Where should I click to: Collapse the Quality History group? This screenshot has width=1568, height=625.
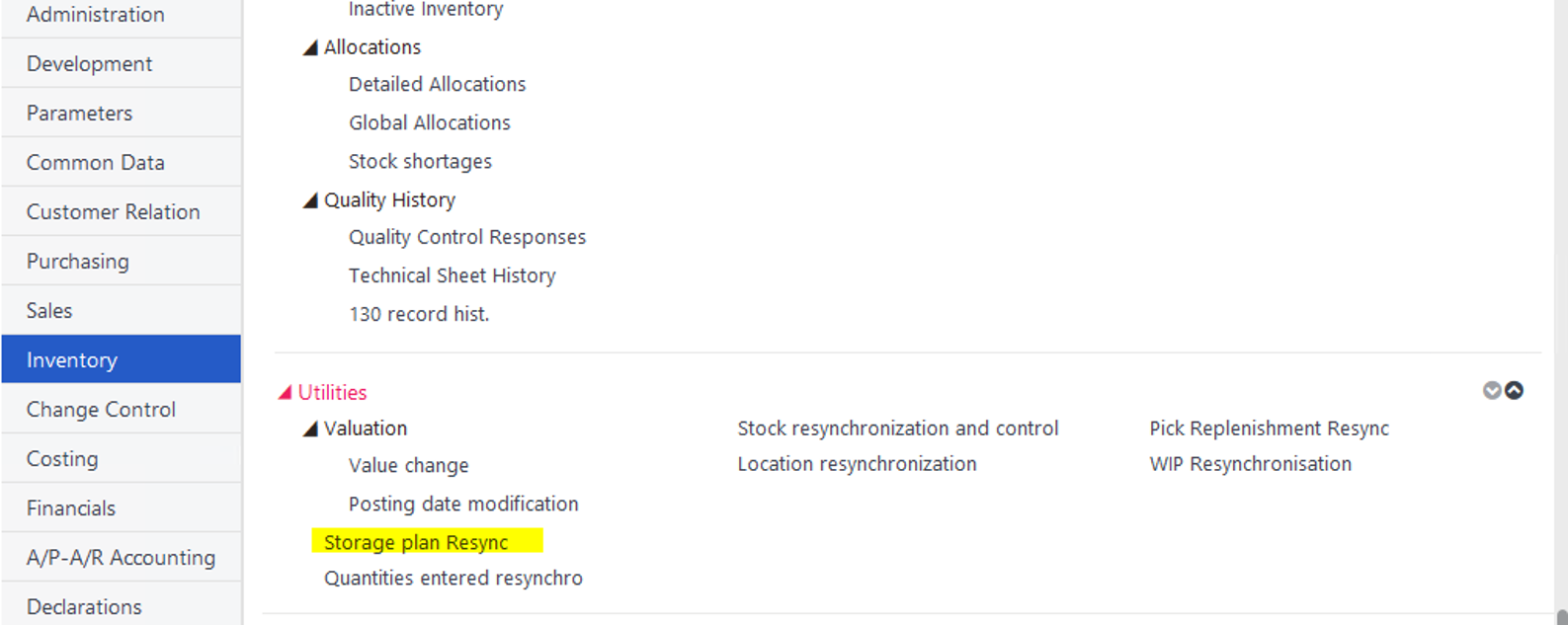coord(310,200)
